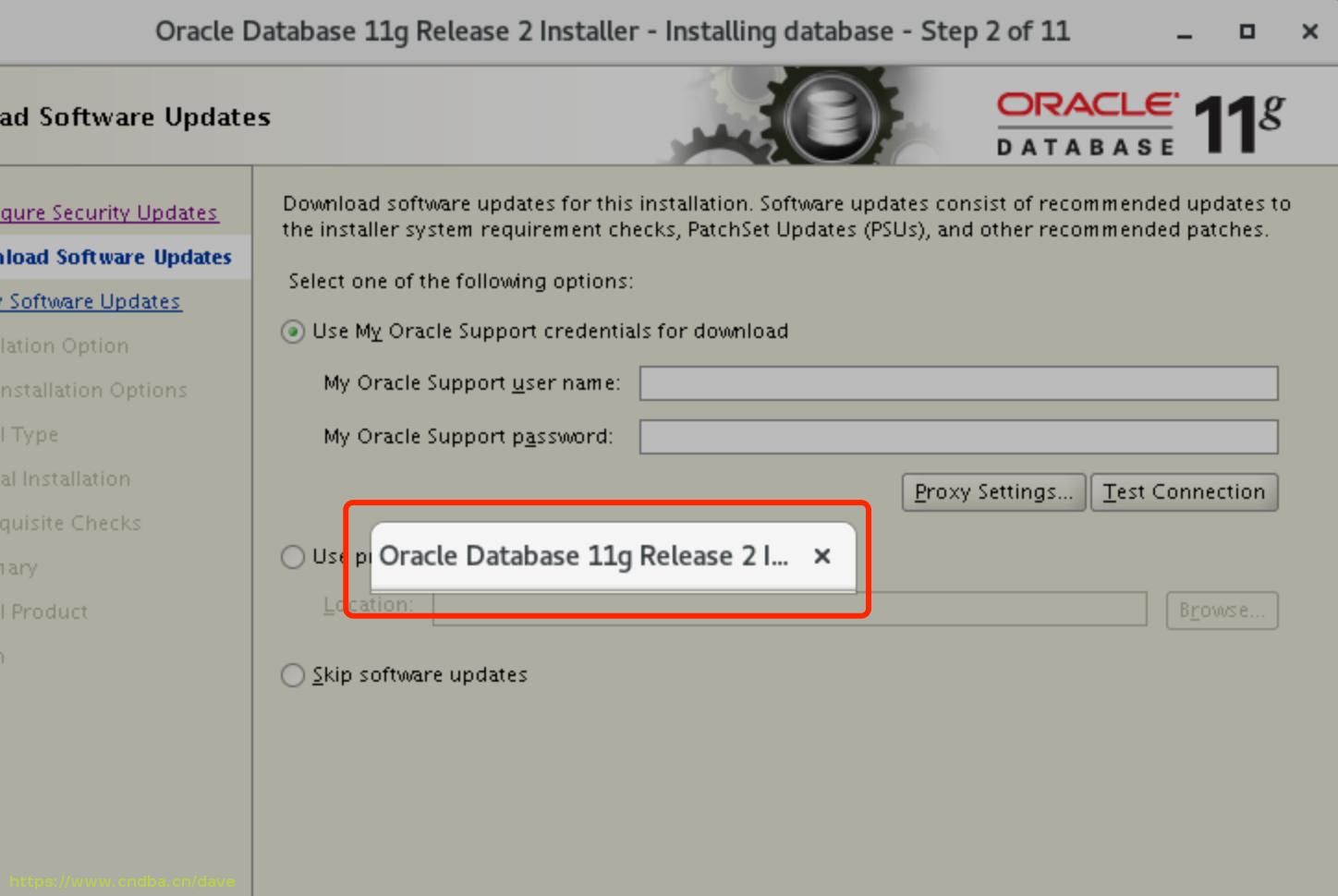Click the Oracle Database 11g logo
This screenshot has width=1338, height=896.
point(1139,122)
